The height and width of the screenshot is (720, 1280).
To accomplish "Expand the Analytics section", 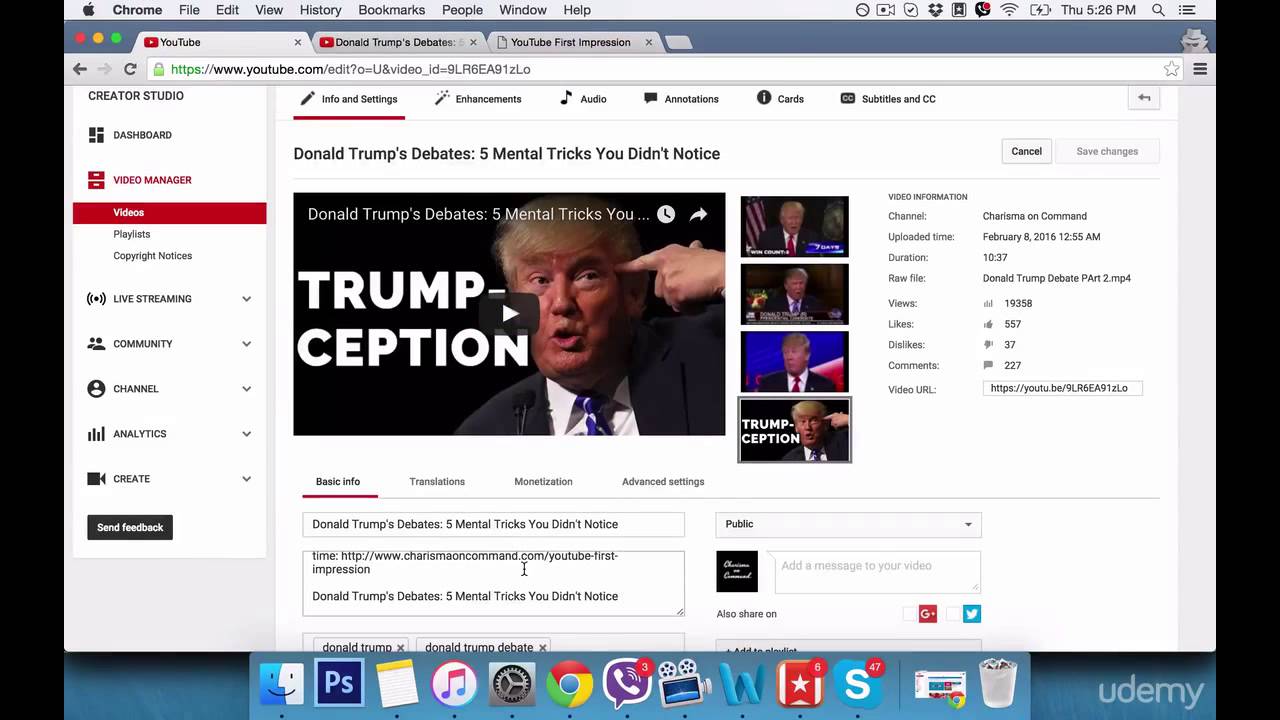I will [x=246, y=434].
